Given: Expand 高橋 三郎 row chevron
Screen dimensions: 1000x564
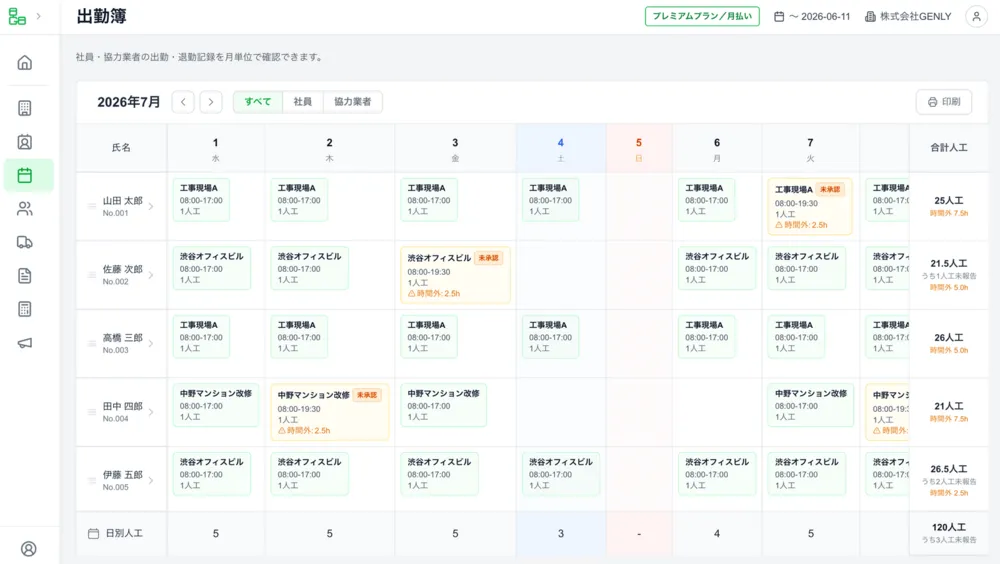Looking at the screenshot, I should (151, 343).
